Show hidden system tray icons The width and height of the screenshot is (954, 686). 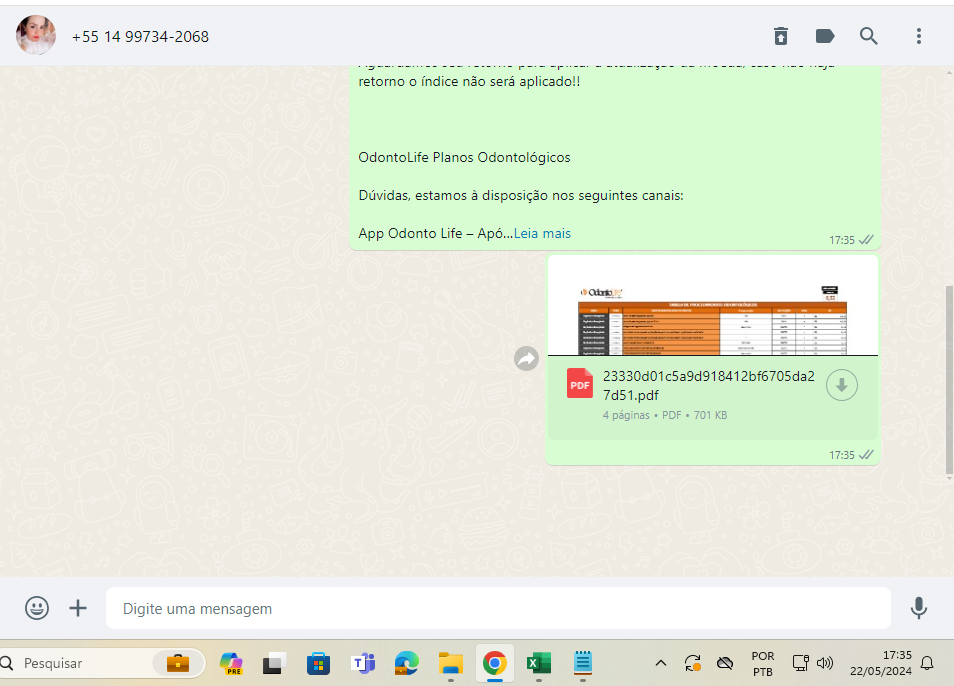click(661, 663)
